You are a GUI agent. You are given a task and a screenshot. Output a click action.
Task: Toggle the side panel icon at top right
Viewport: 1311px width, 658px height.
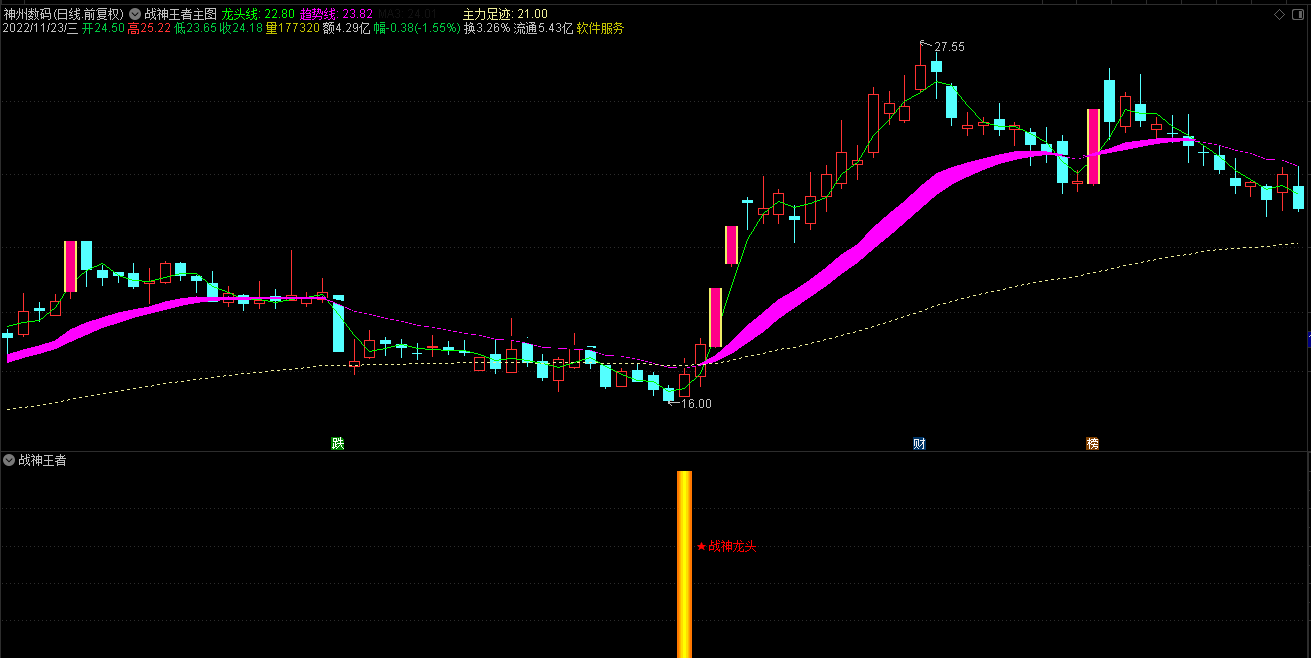(x=1298, y=14)
